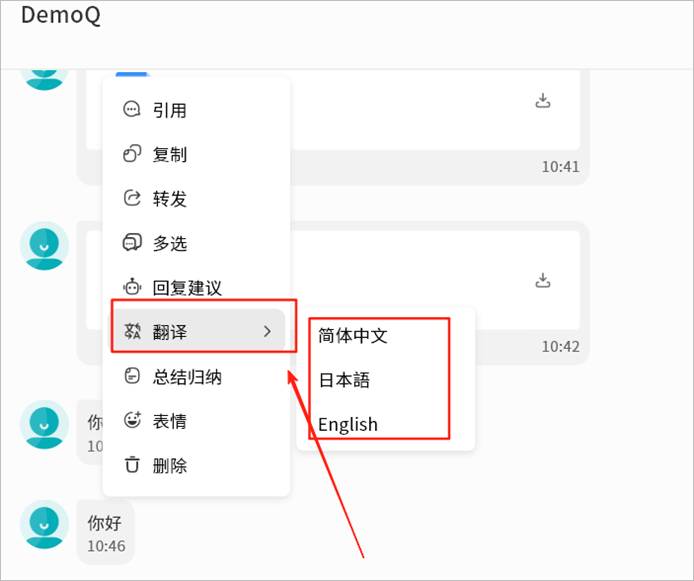Pick English in the translate submenu
The width and height of the screenshot is (694, 581).
[348, 424]
